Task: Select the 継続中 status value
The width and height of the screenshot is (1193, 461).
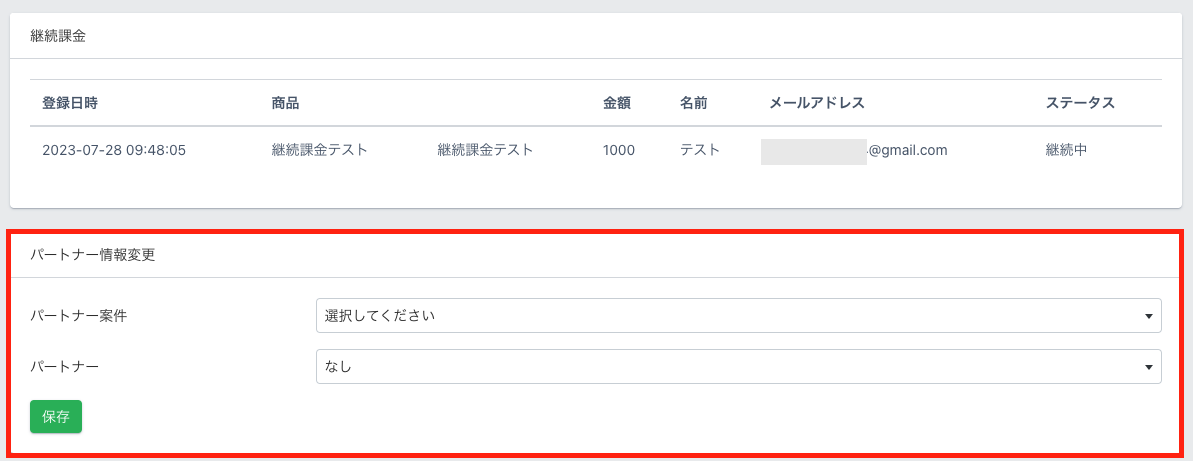Action: coord(1066,151)
